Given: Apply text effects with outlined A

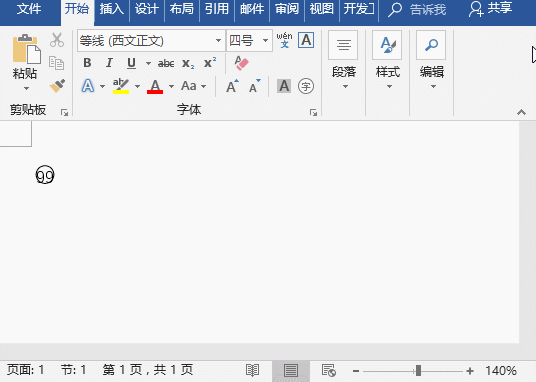Looking at the screenshot, I should 88,86.
